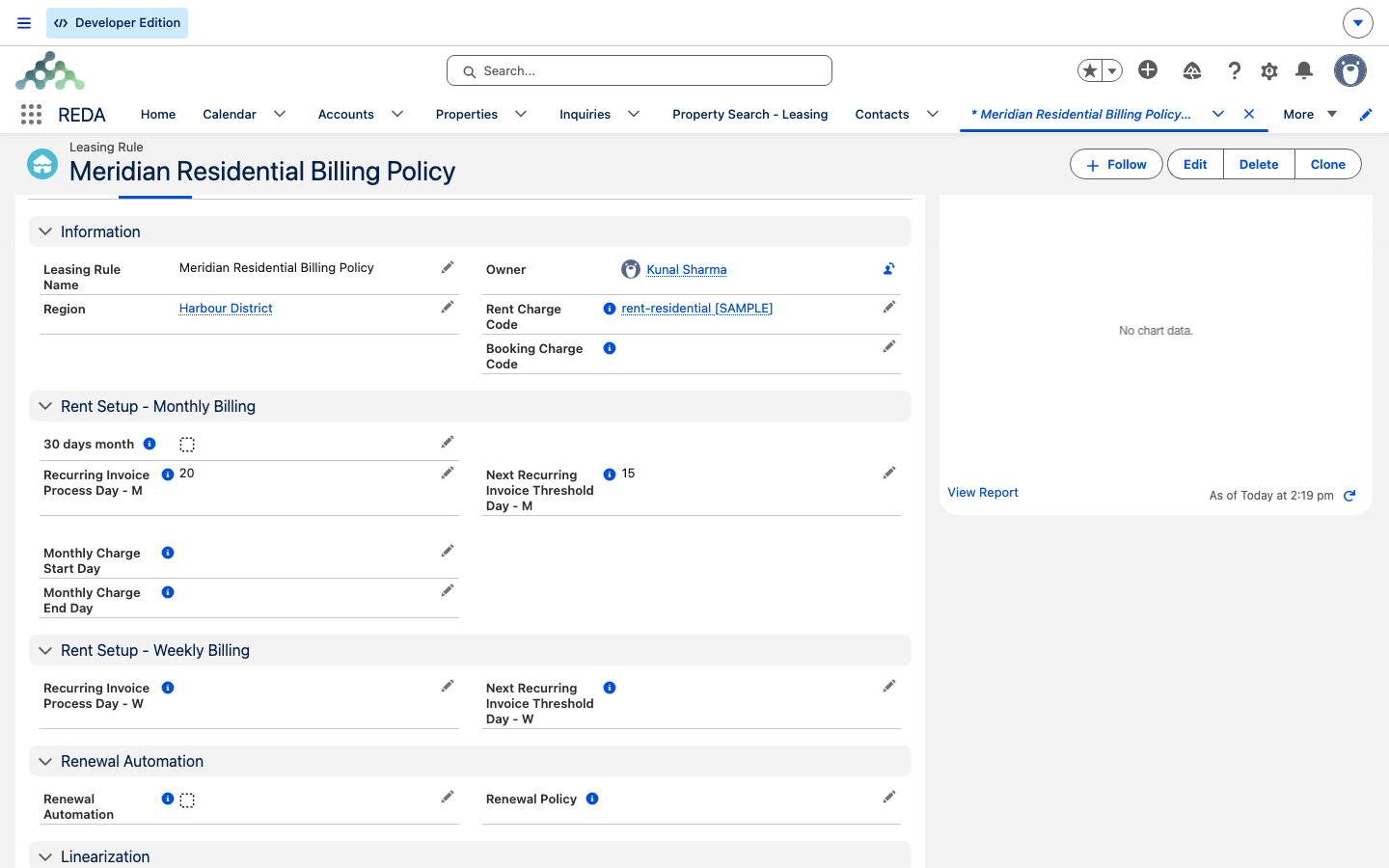
Task: Open the hamburger menu at top left
Action: (x=24, y=23)
